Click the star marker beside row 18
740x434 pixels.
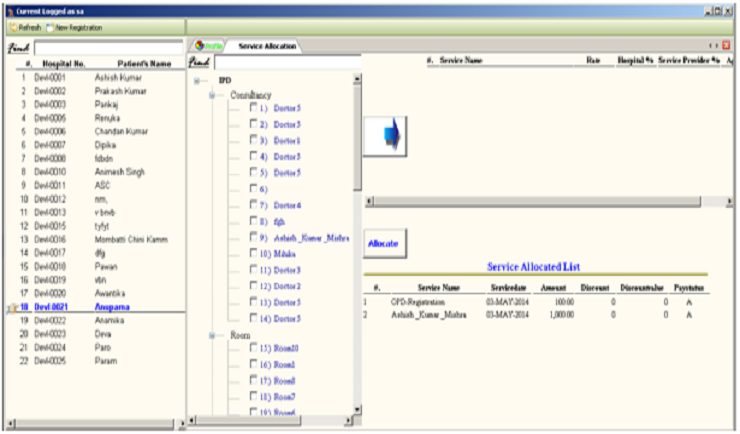pyautogui.click(x=12, y=308)
